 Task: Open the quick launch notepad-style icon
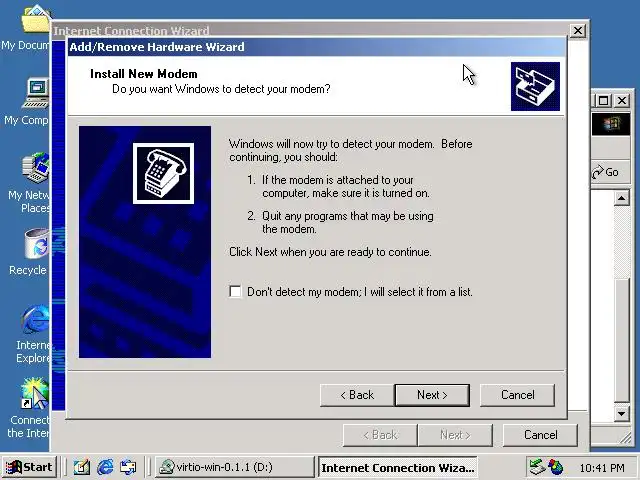pyautogui.click(x=82, y=467)
